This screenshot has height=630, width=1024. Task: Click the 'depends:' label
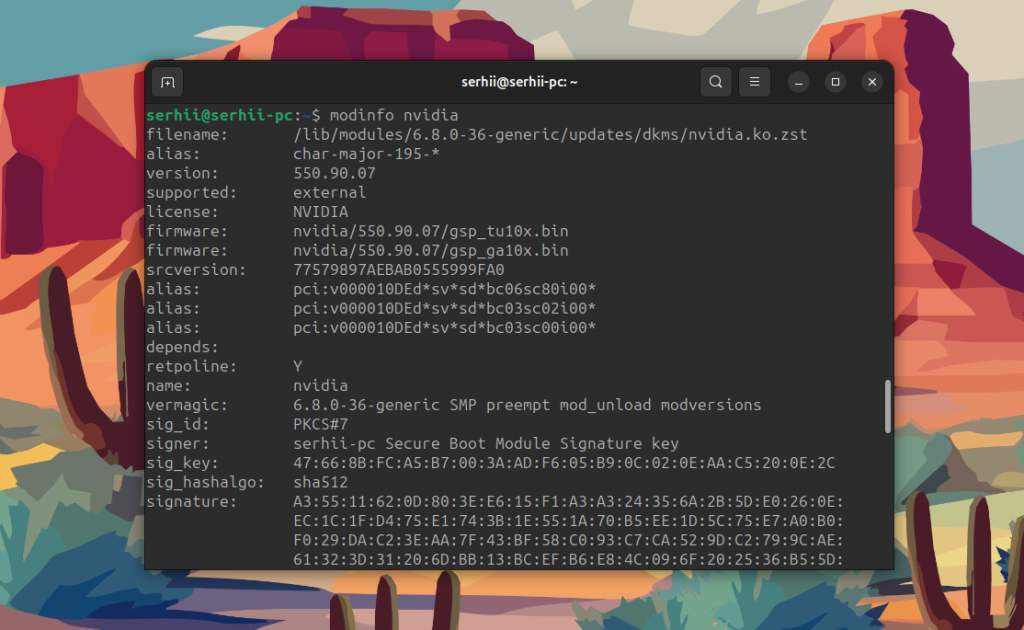[182, 347]
